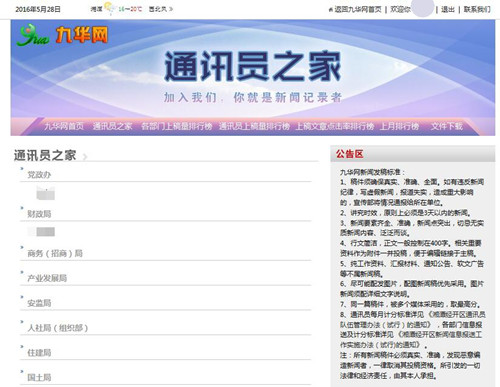Open the 党政办 department entry
The image size is (500, 387).
39,175
